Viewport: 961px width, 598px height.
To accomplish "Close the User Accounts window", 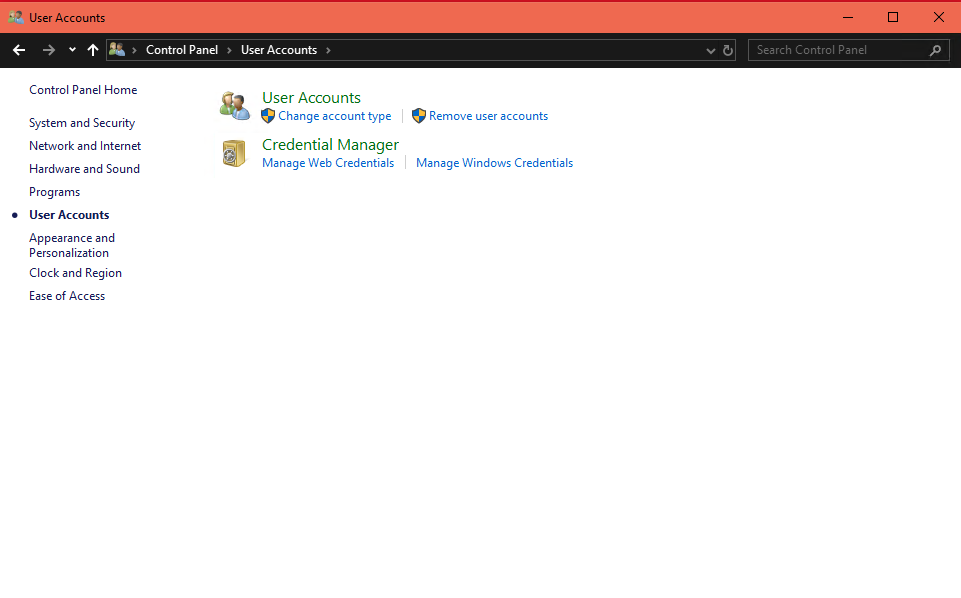I will 938,17.
